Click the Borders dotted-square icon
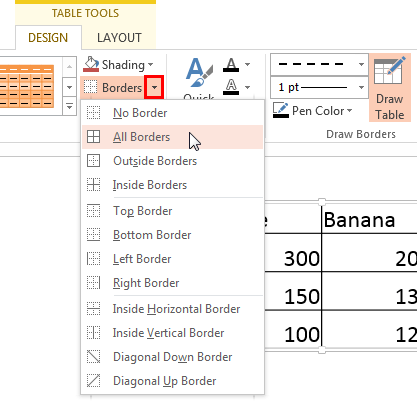 point(90,87)
